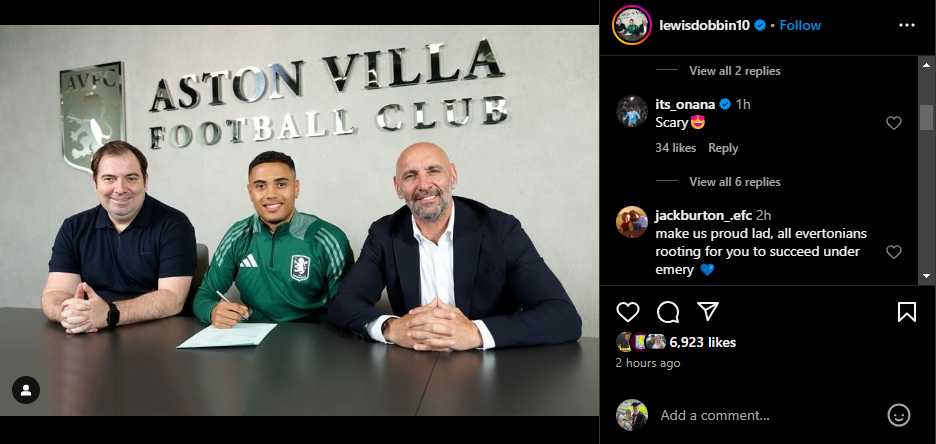Open the 6,923 likes list
This screenshot has height=444, width=936.
(x=703, y=342)
